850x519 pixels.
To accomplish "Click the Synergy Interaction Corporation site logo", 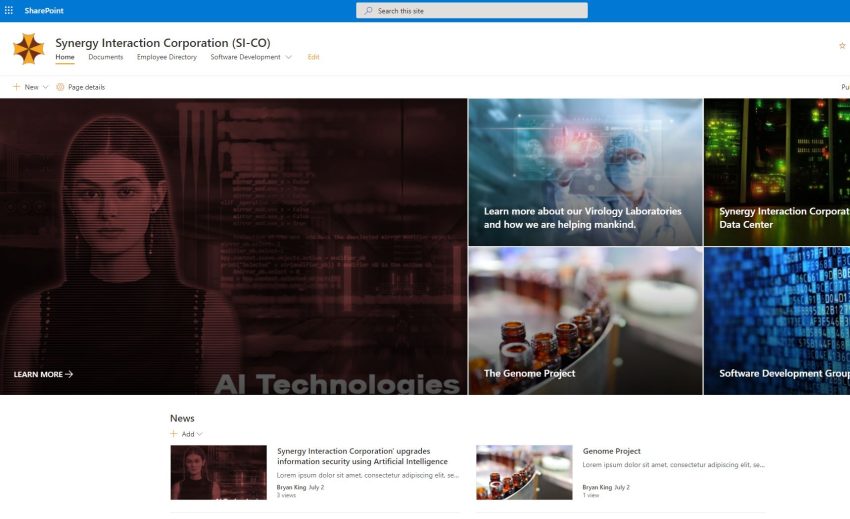I will point(28,49).
